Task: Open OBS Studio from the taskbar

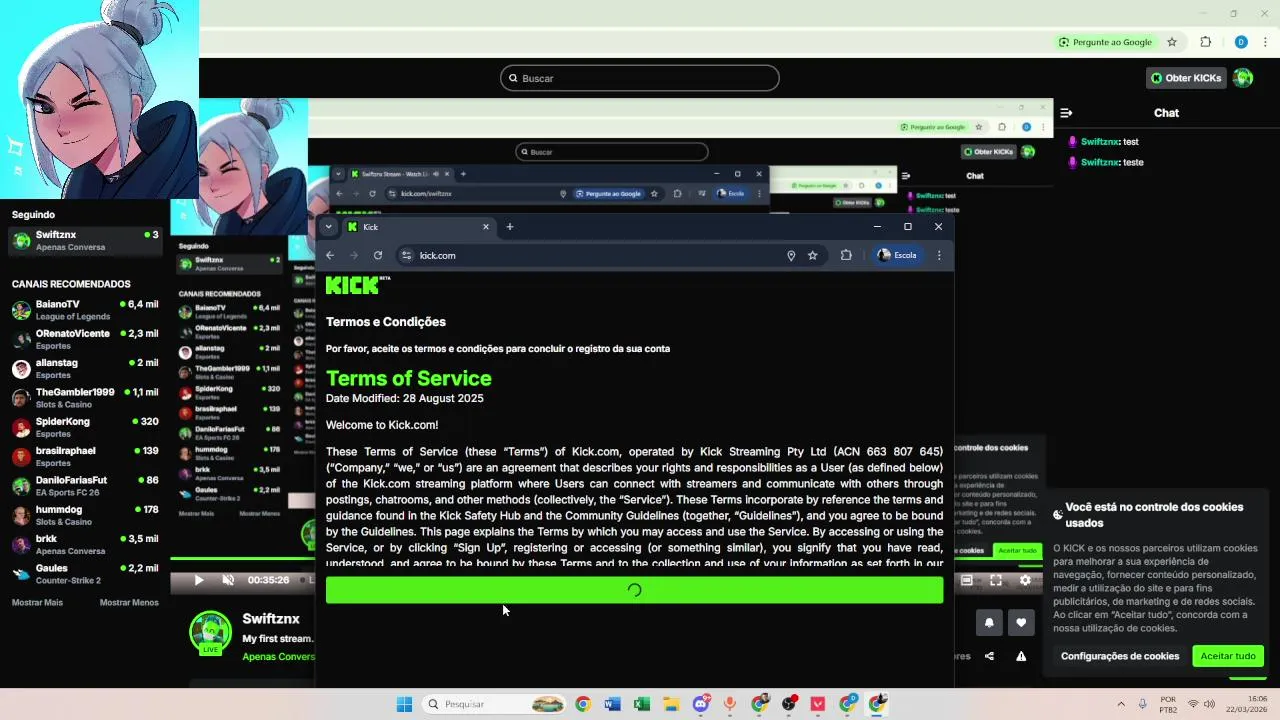Action: tap(789, 704)
